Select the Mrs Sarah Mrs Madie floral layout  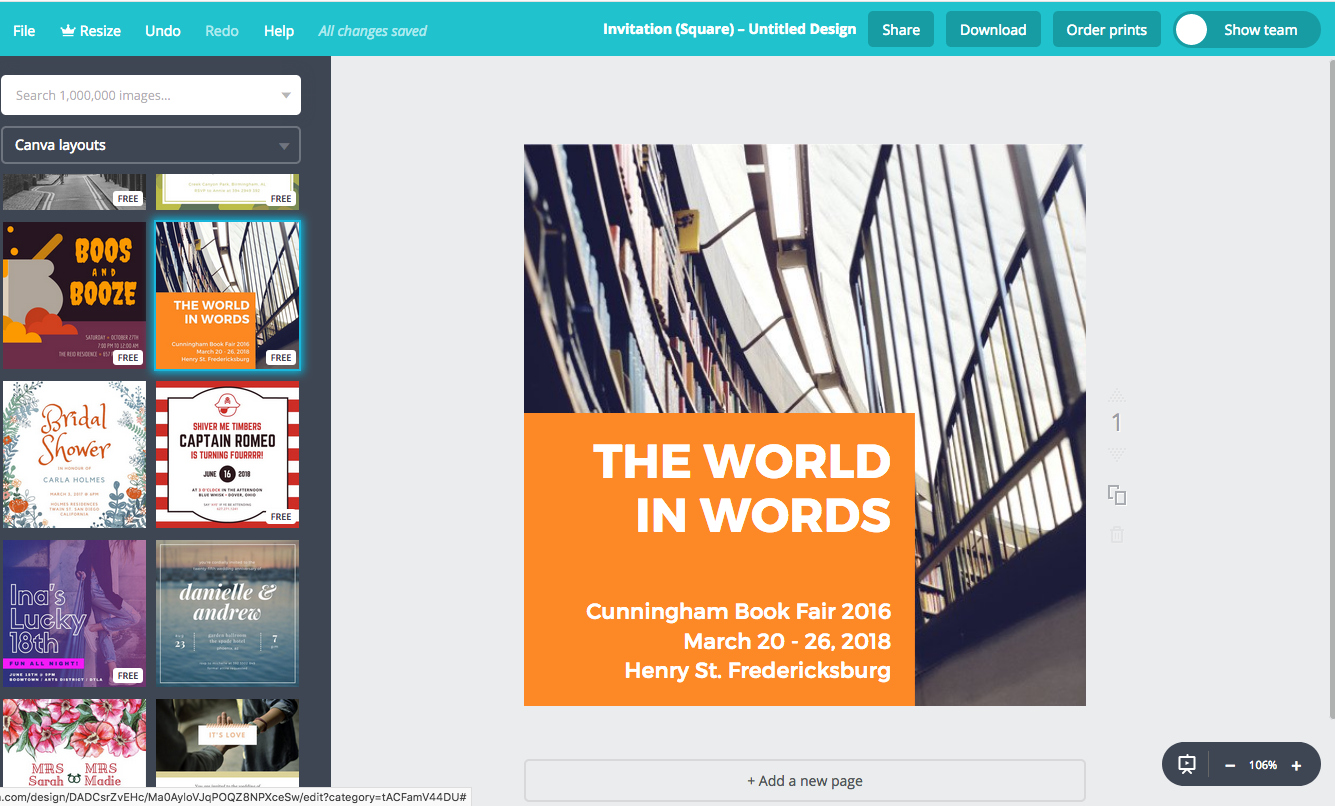tap(74, 743)
